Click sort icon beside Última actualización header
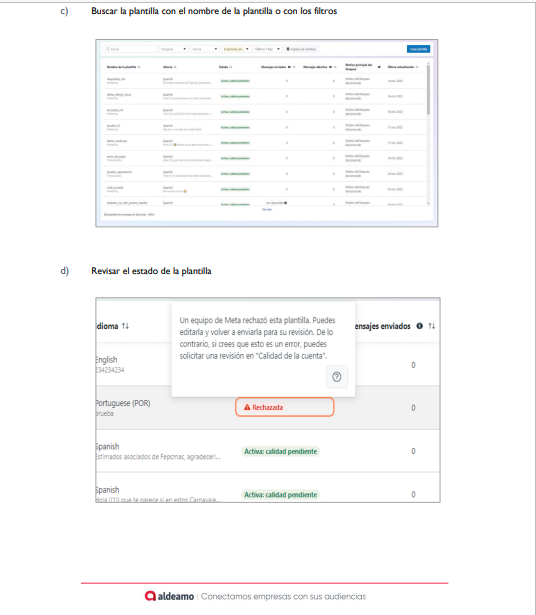The image size is (536, 615). pyautogui.click(x=417, y=67)
